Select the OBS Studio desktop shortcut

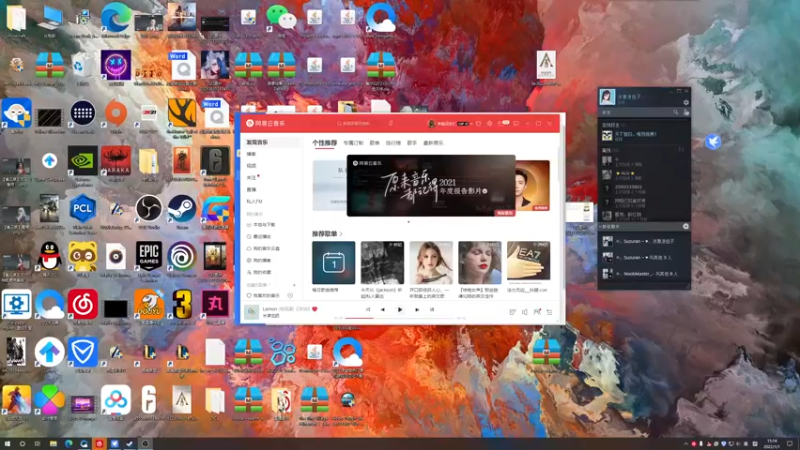[149, 209]
